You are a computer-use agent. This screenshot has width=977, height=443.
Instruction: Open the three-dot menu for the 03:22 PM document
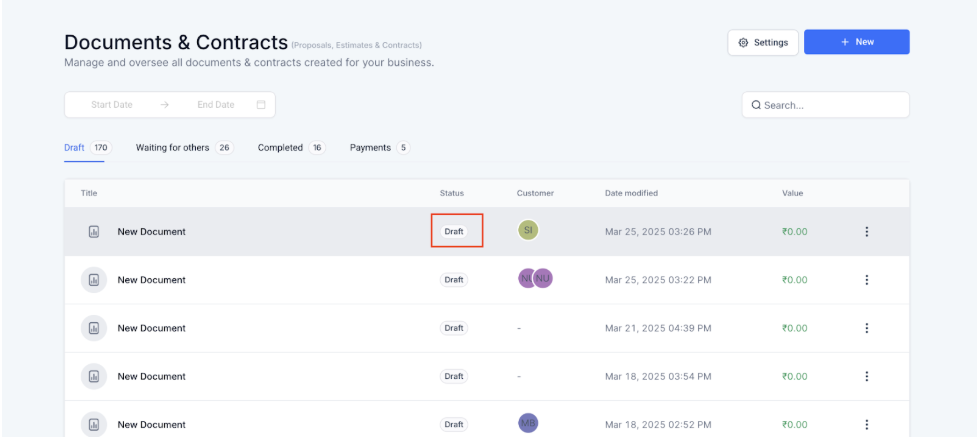pos(866,280)
